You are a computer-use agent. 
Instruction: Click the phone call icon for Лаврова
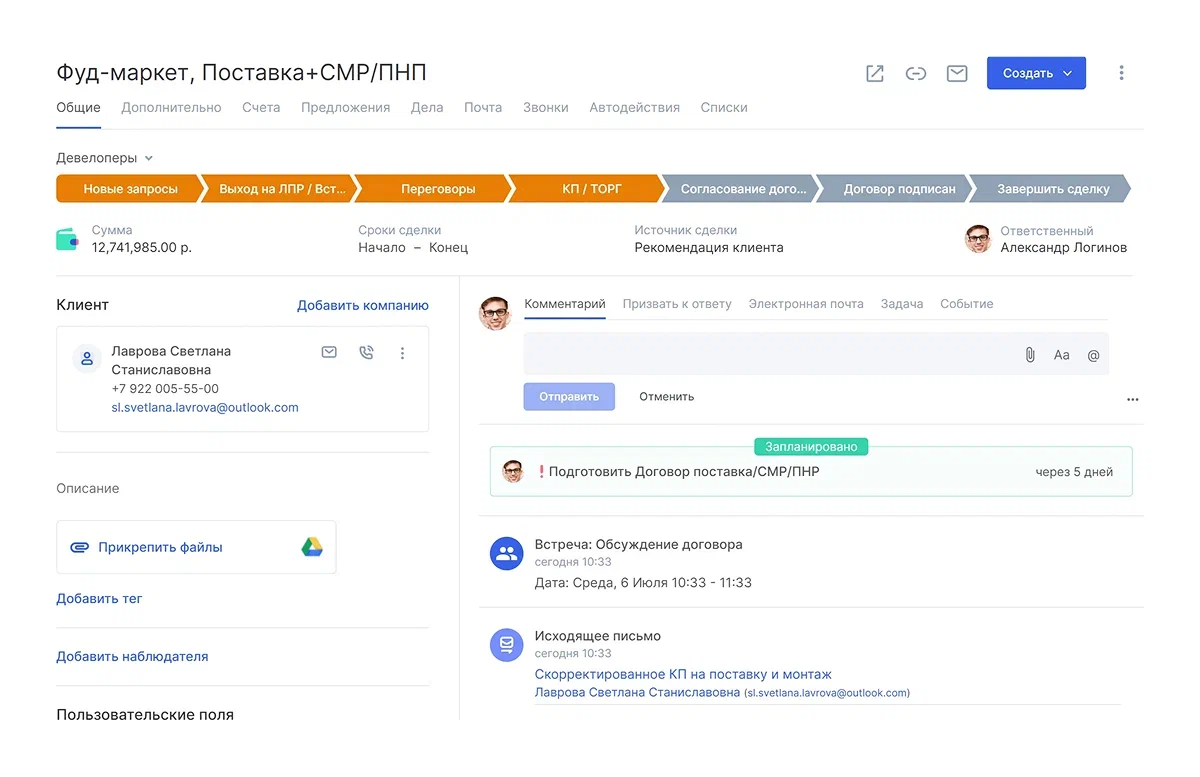pos(366,352)
